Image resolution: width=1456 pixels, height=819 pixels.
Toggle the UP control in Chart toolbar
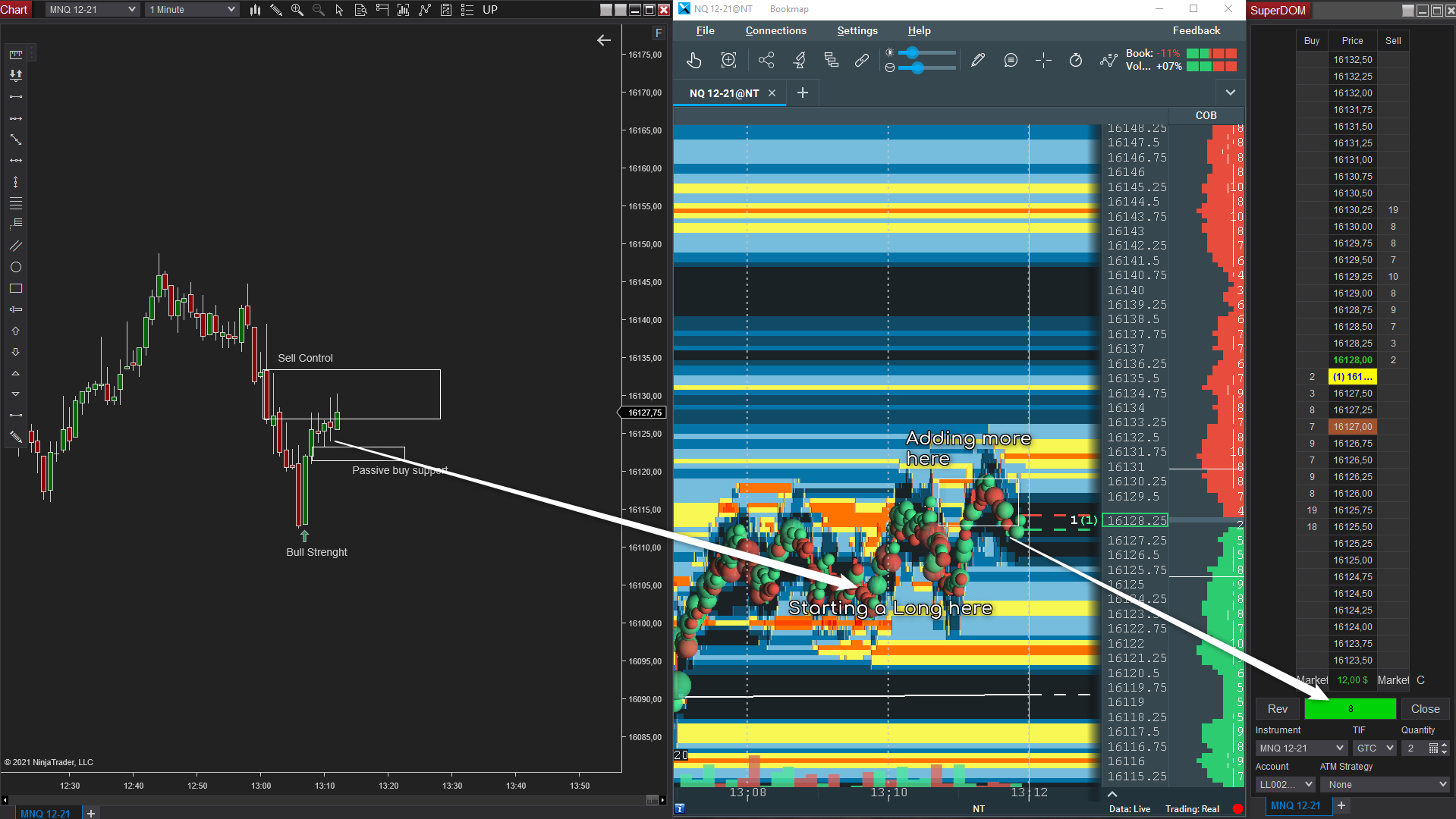coord(490,10)
